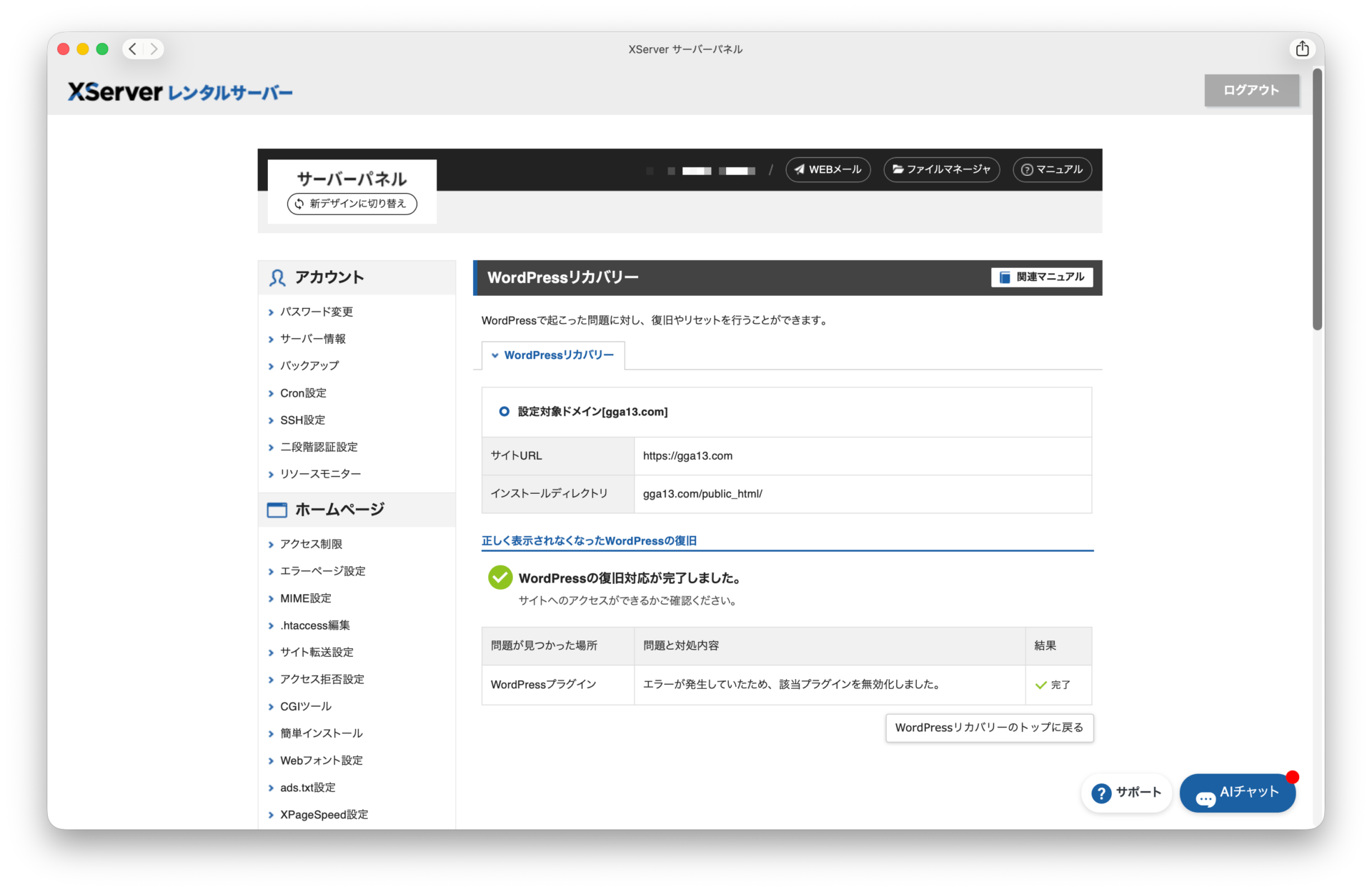Open マニュアル question mark button
The width and height of the screenshot is (1372, 892).
click(1052, 169)
